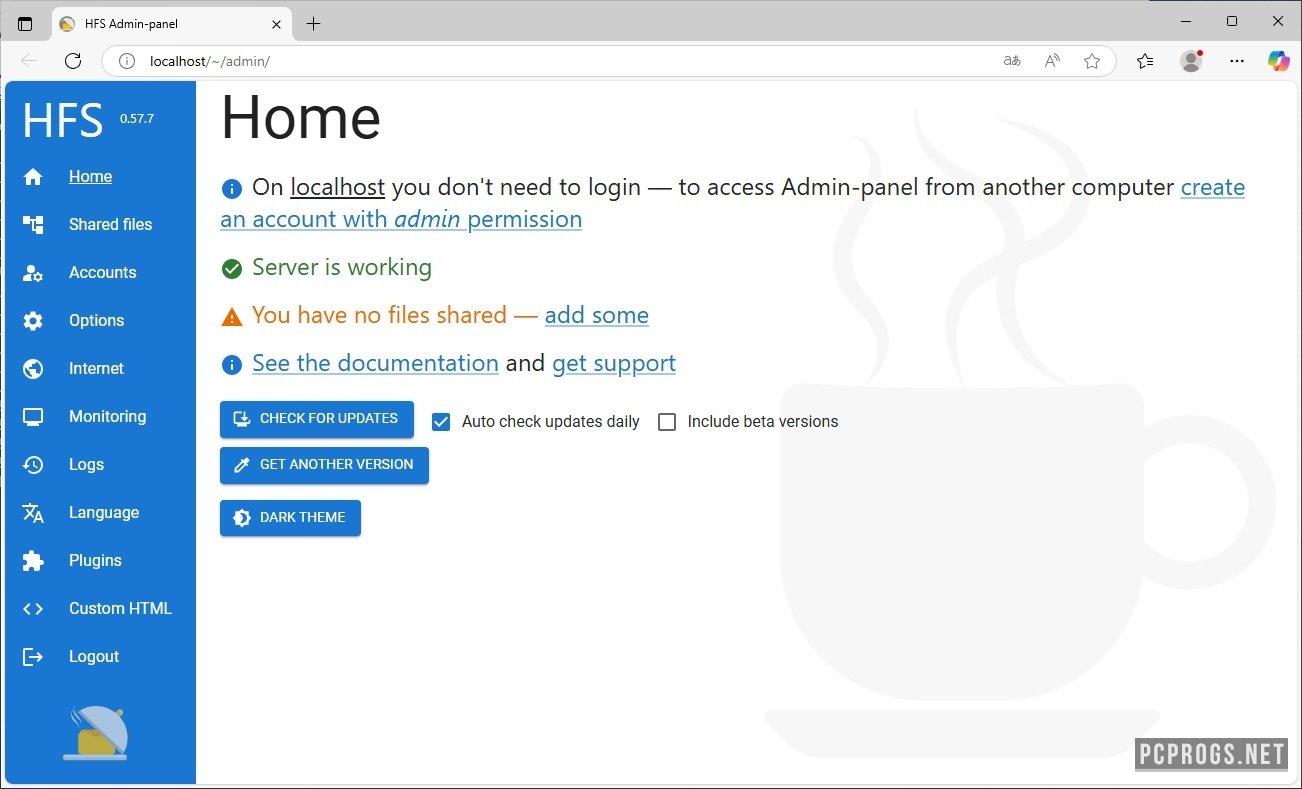Click the underlined 'localhost' text
1302x789 pixels.
point(338,188)
